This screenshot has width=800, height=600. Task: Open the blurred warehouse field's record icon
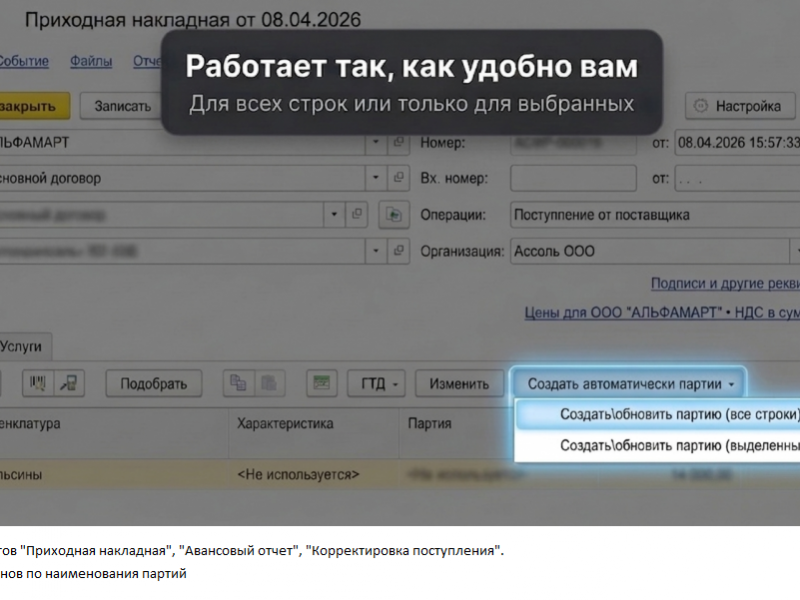[398, 251]
